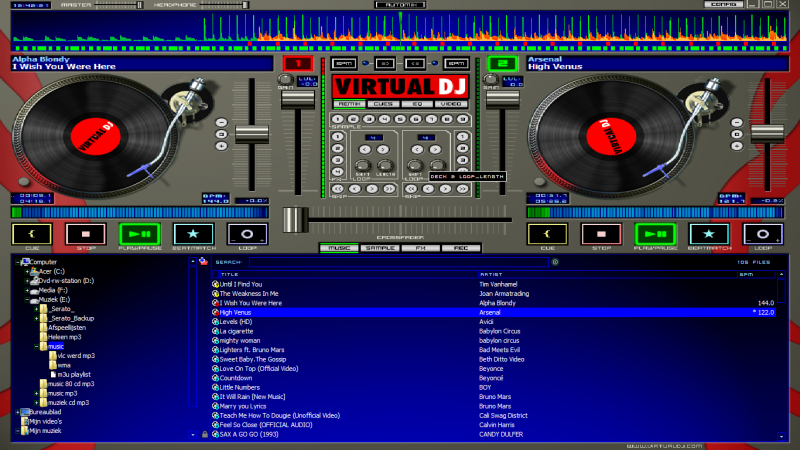Click the lock icon beside SAX A GO GO

[205, 435]
